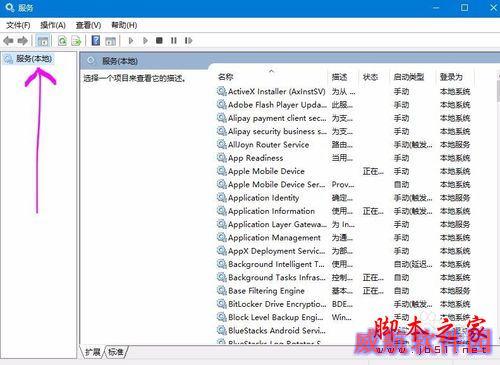Toggle the action pane toolbar icon

[x=110, y=41]
